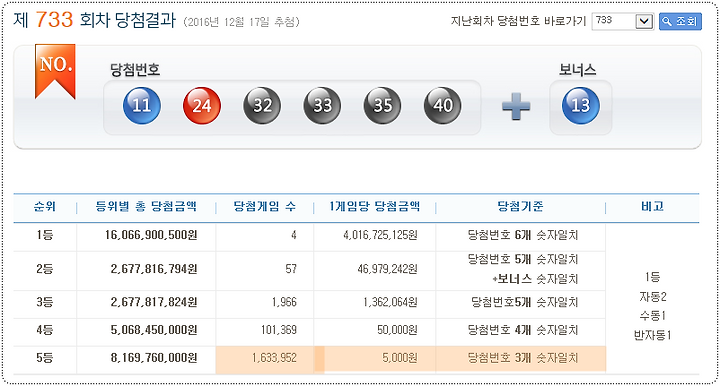Screen dimensions: 720x386
Task: Click the 반자동1 remark text
Action: pos(652,335)
